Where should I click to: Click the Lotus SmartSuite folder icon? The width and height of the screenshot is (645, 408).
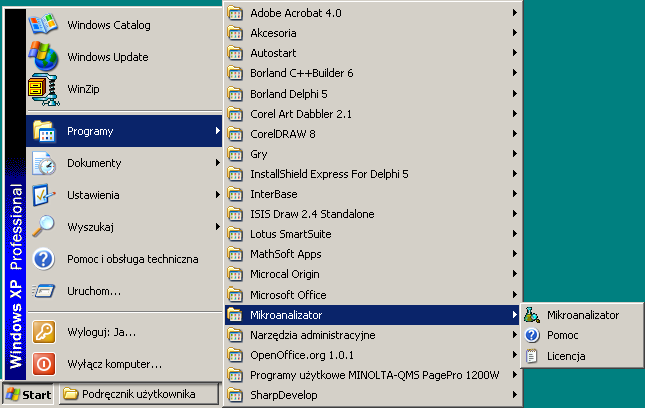235,234
